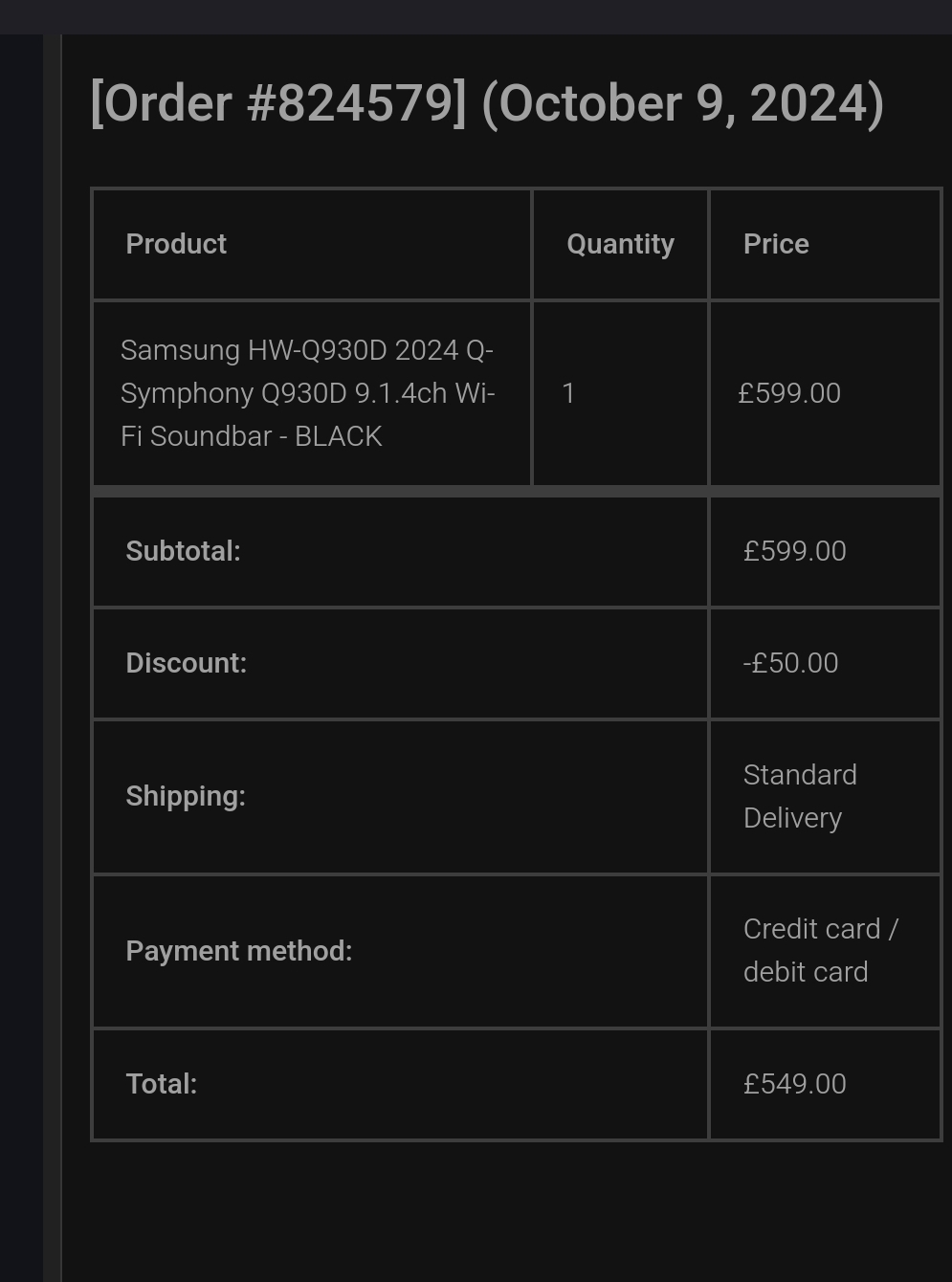The image size is (952, 1282).
Task: Click the £599.00 subtotal amount
Action: pos(795,551)
